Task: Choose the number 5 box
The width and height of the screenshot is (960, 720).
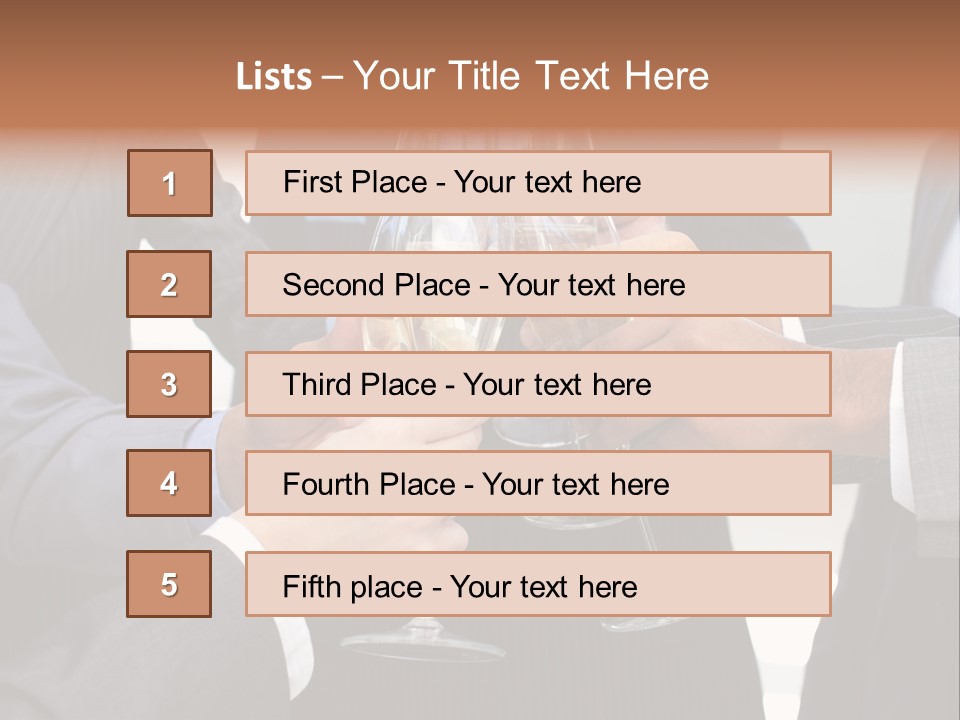Action: point(169,584)
